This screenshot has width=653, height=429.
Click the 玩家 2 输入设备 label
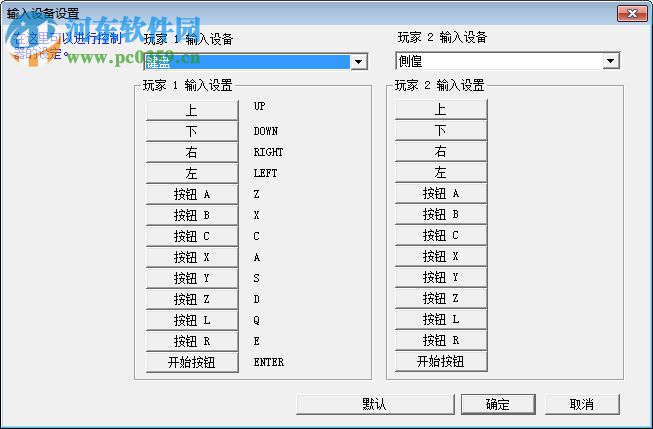pyautogui.click(x=442, y=37)
